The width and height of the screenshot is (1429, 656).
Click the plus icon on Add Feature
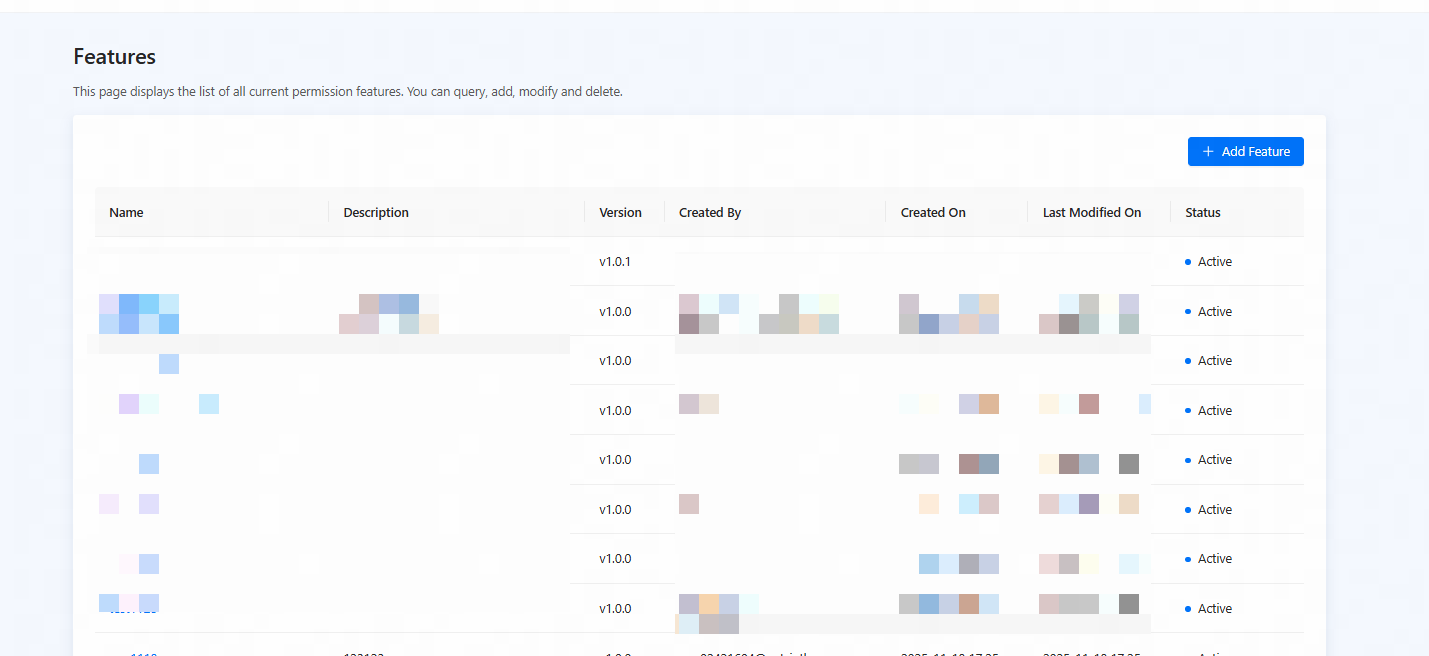point(1208,152)
